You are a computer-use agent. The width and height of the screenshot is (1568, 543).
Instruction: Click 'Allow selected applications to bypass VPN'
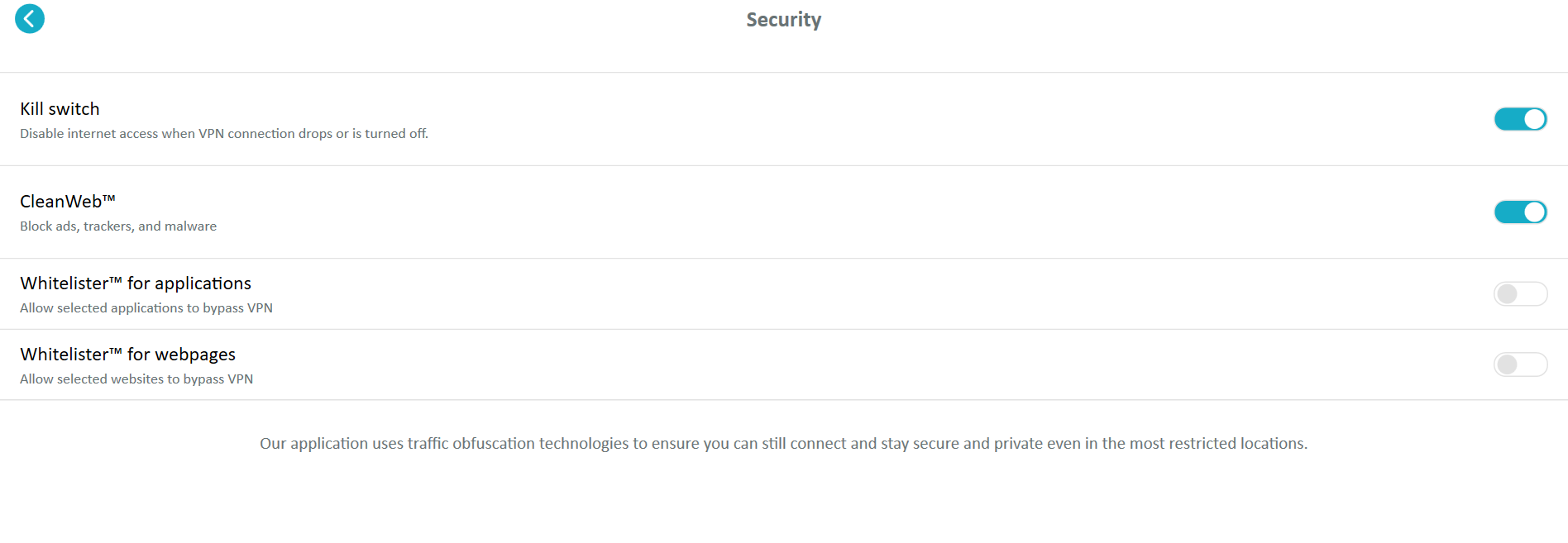click(x=146, y=307)
